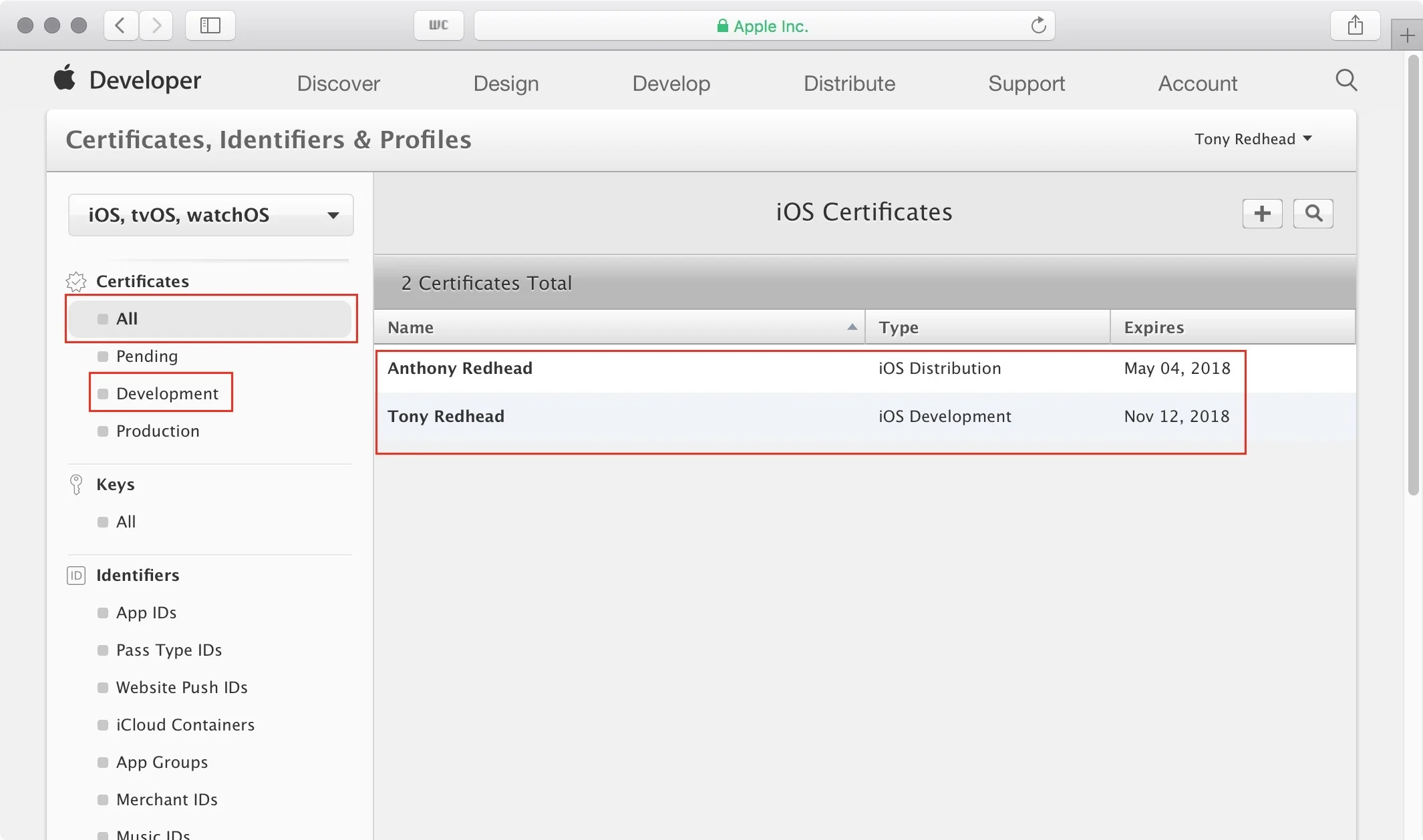Go back with the browser back arrow
This screenshot has width=1423, height=840.
point(121,26)
